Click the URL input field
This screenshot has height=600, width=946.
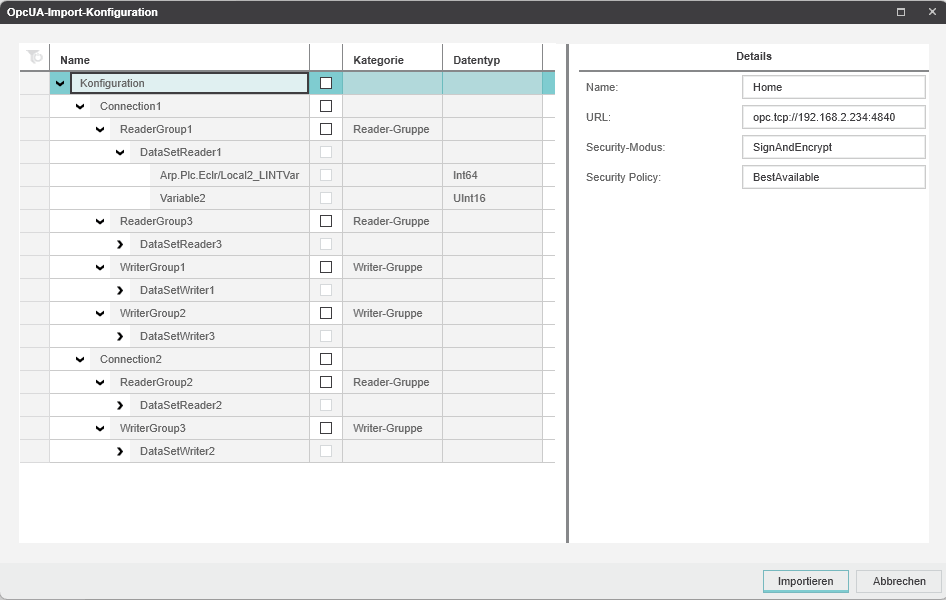[x=833, y=117]
